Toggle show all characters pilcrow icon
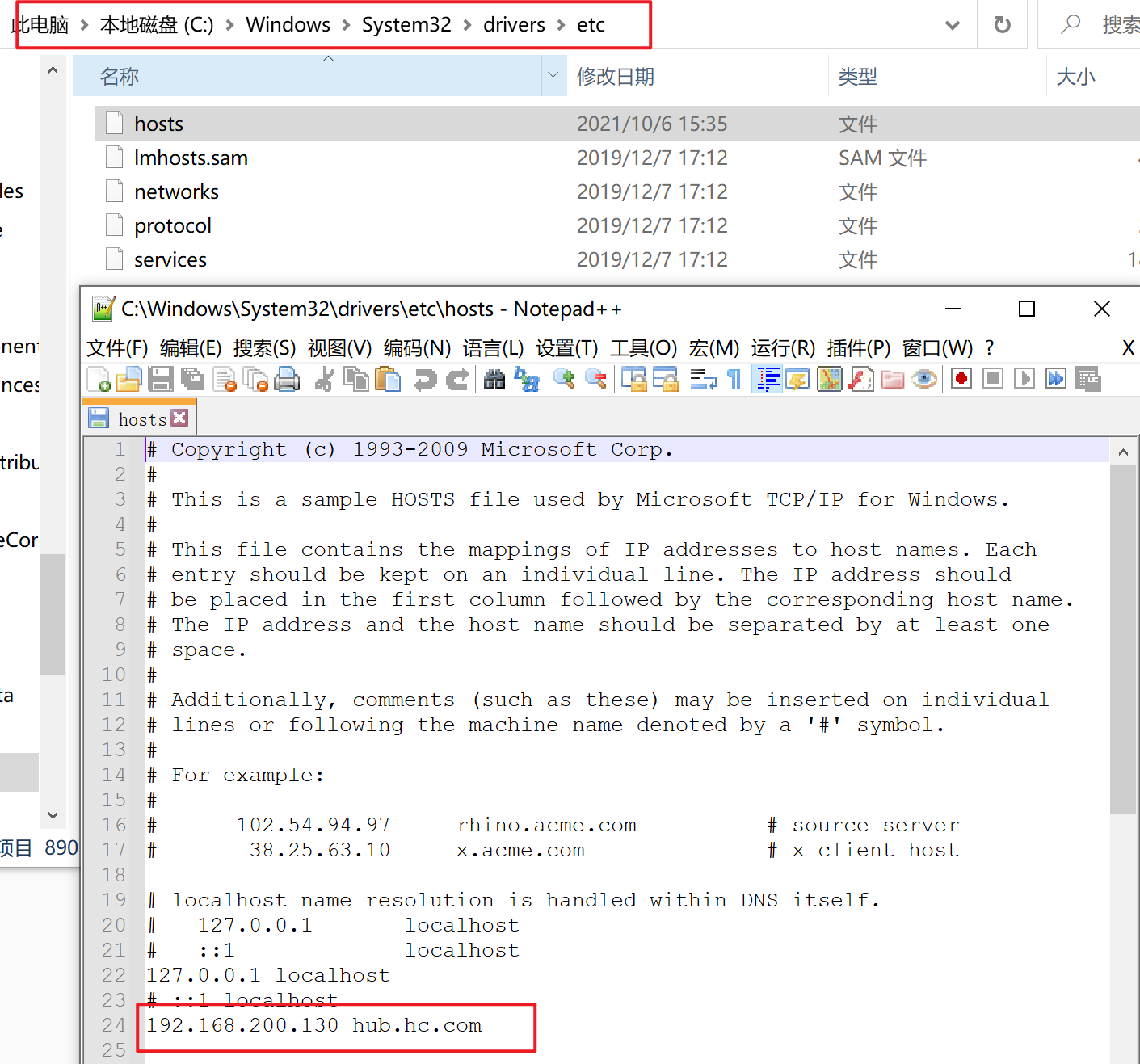The width and height of the screenshot is (1140, 1064). click(x=734, y=379)
